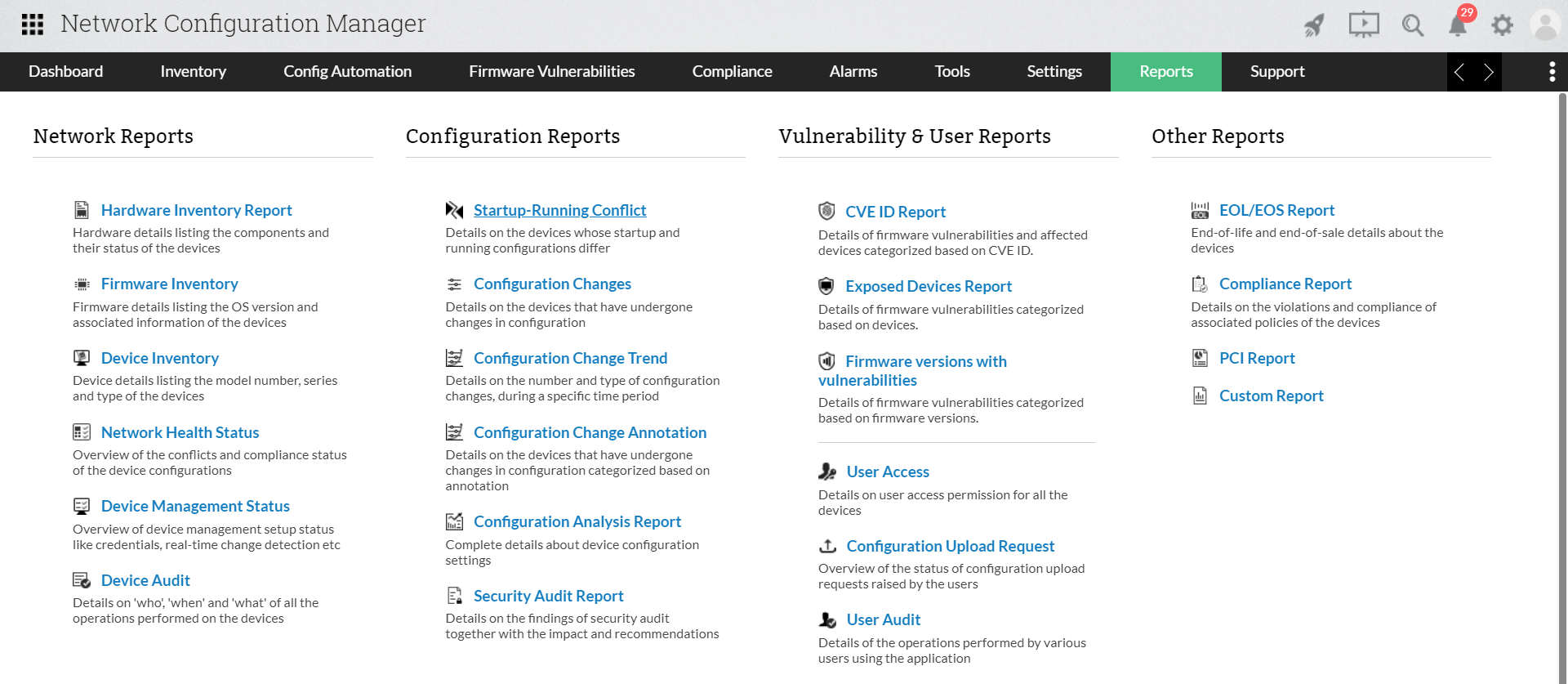
Task: Click the CVE ID Report shield icon
Action: (x=826, y=212)
